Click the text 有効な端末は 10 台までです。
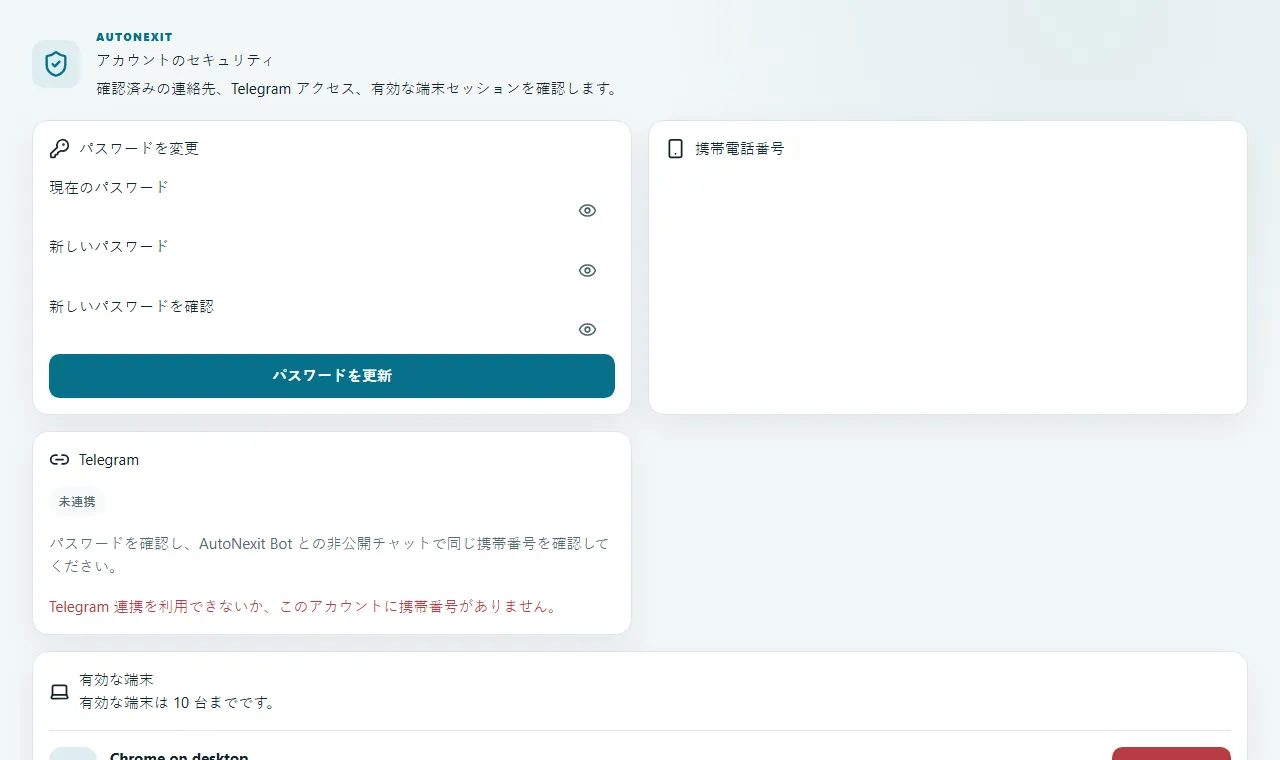The image size is (1280, 760). click(178, 703)
